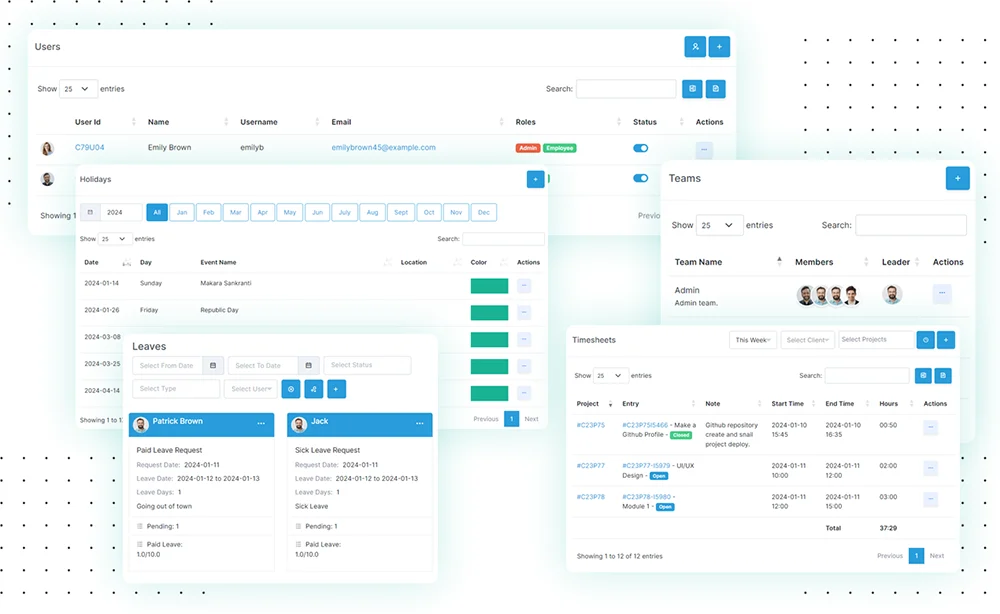
Task: Click Actions button for Admin team row
Action: pyautogui.click(x=942, y=294)
